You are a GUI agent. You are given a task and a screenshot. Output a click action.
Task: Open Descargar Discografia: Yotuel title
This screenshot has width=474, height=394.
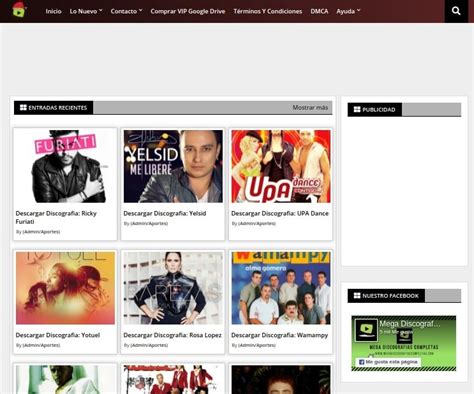click(58, 335)
